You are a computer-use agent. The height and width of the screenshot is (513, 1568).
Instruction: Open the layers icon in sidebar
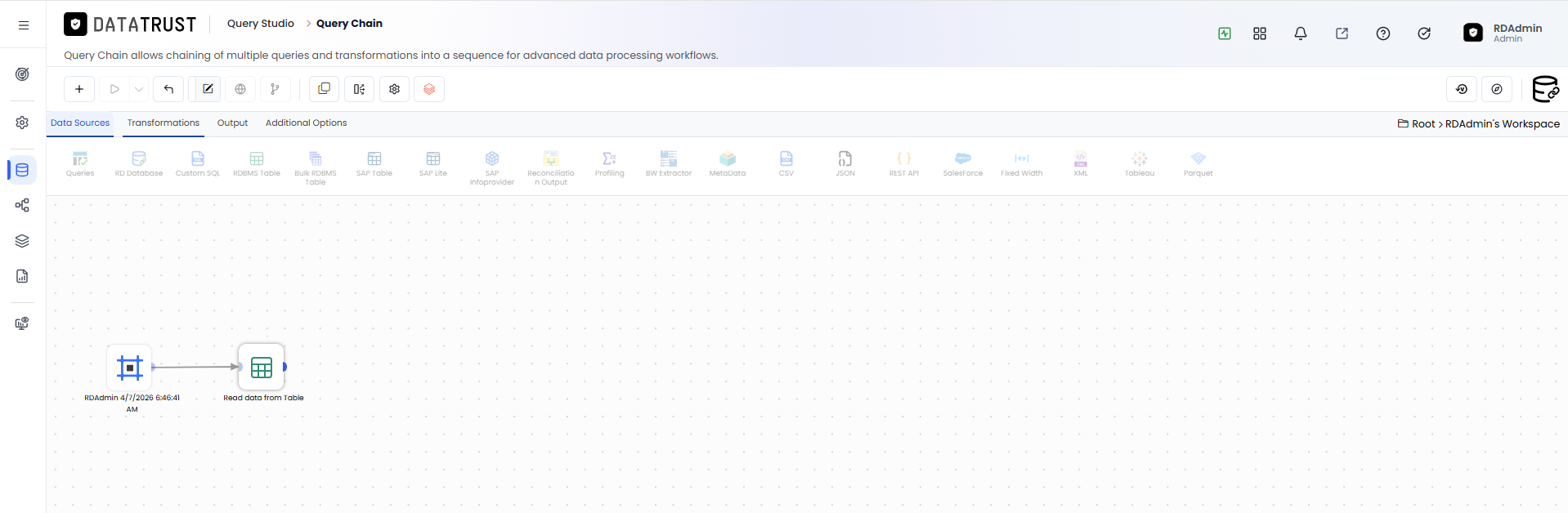(23, 241)
